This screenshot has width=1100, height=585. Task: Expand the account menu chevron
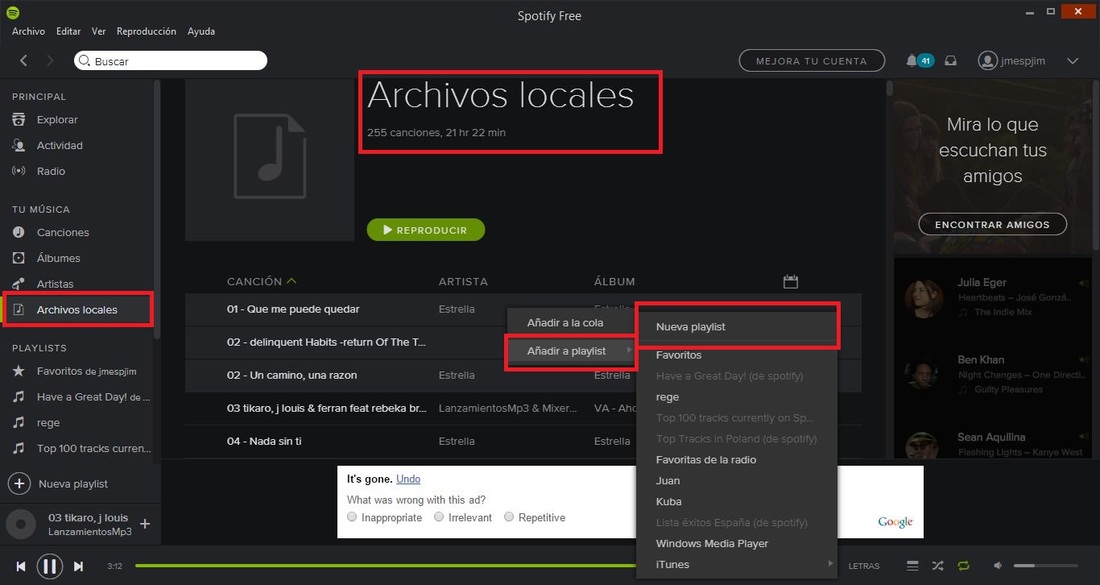tap(1073, 61)
